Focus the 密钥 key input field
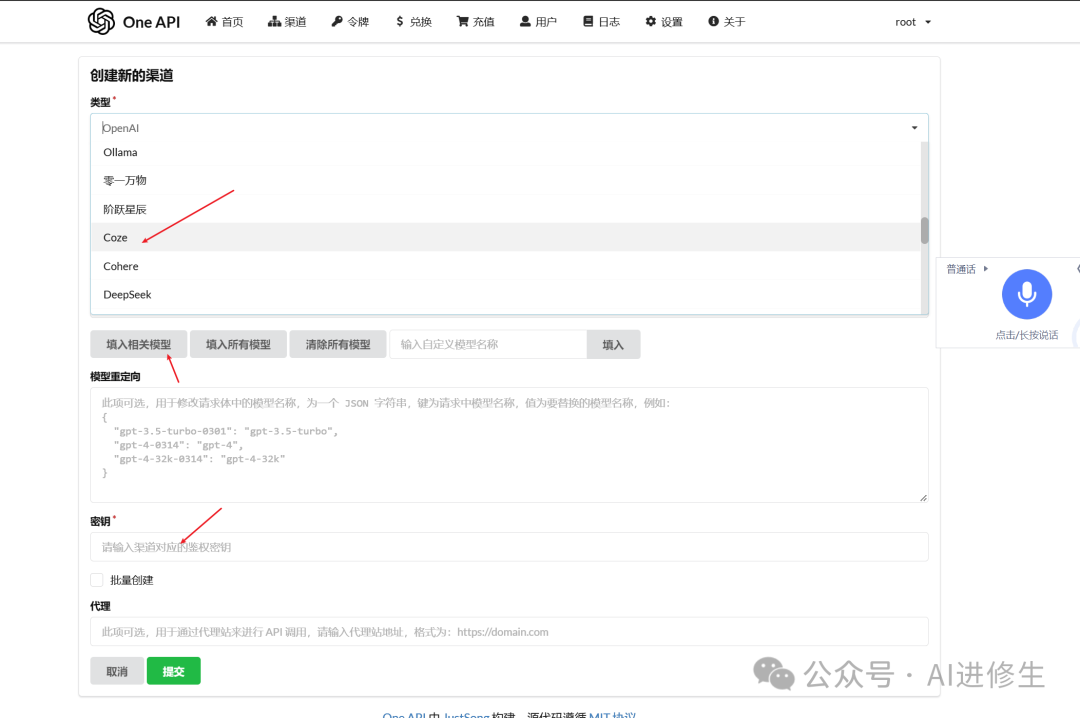 point(509,547)
